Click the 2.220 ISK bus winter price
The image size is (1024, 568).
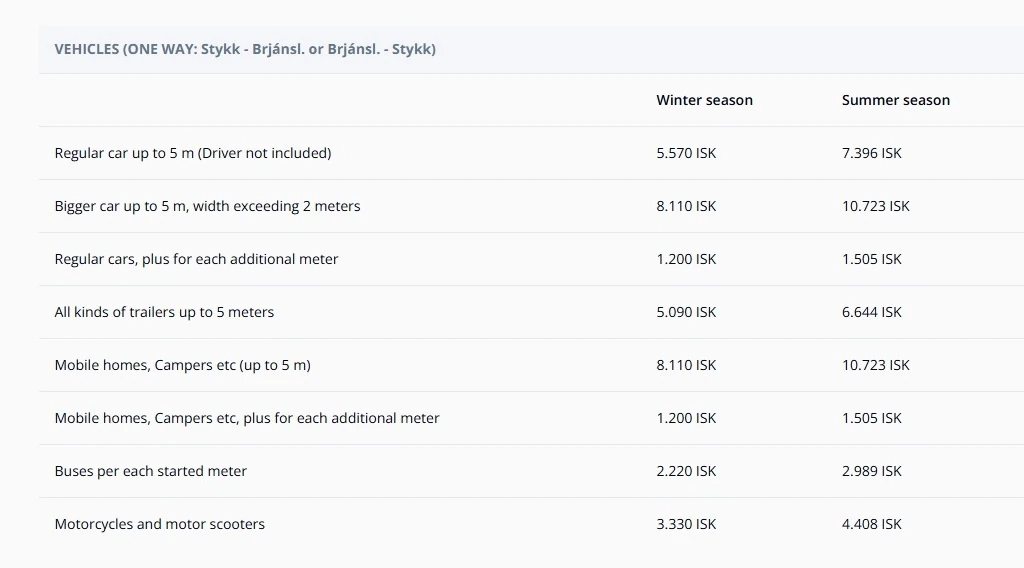point(686,471)
